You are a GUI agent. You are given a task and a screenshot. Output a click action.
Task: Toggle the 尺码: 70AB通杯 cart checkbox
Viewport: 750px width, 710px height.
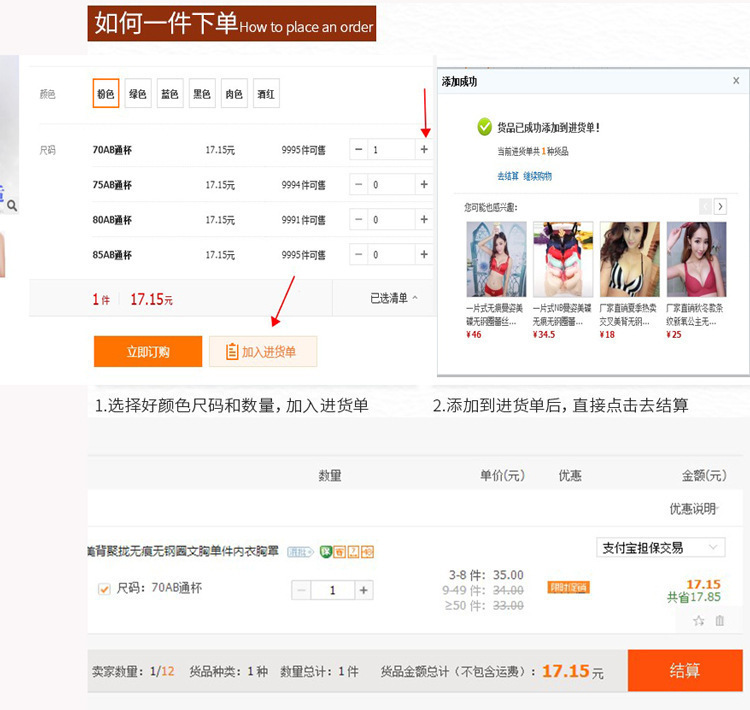[104, 588]
